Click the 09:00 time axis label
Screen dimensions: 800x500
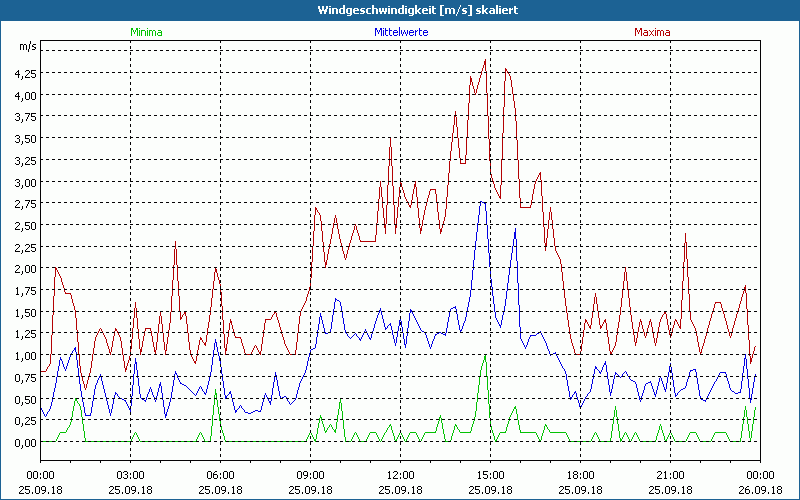tap(310, 476)
